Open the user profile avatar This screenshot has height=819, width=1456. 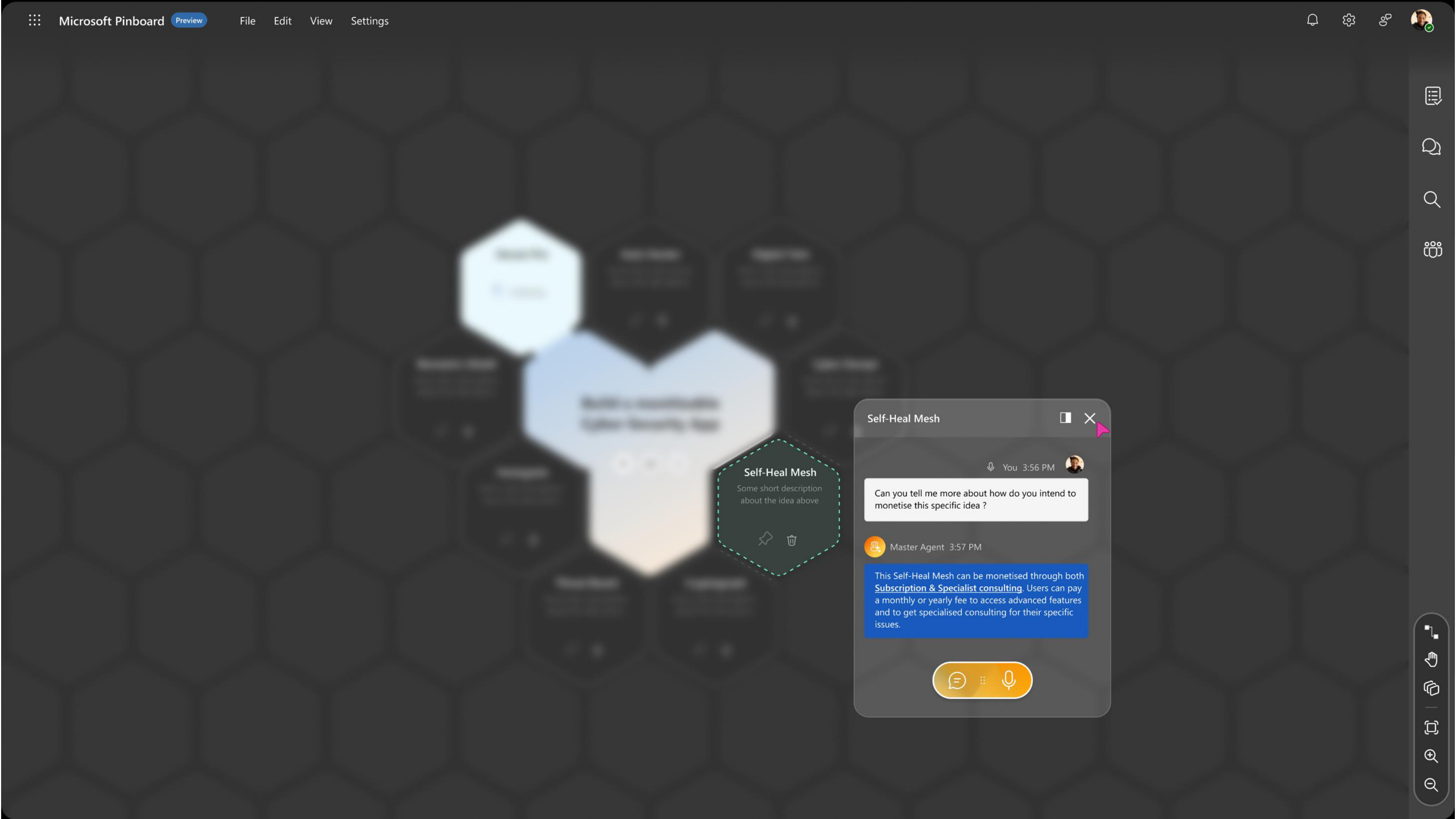click(x=1421, y=20)
